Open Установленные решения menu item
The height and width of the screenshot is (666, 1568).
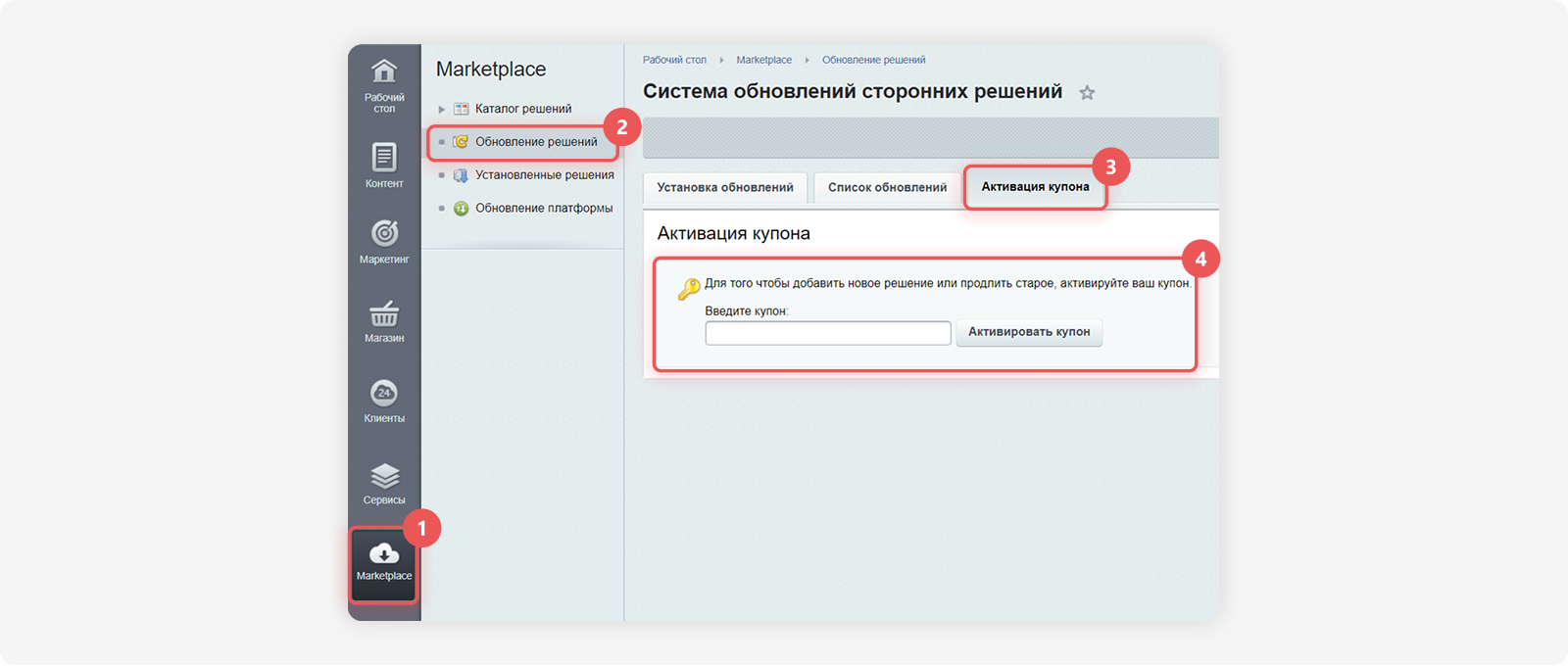click(x=544, y=175)
